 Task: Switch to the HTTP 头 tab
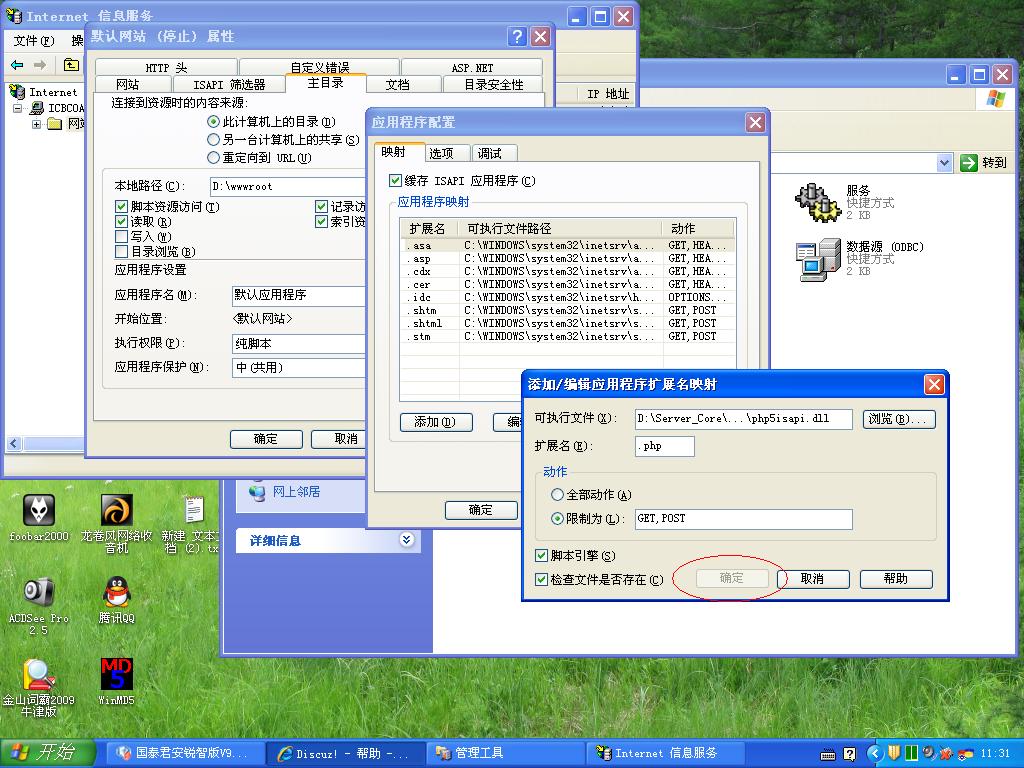(x=166, y=67)
